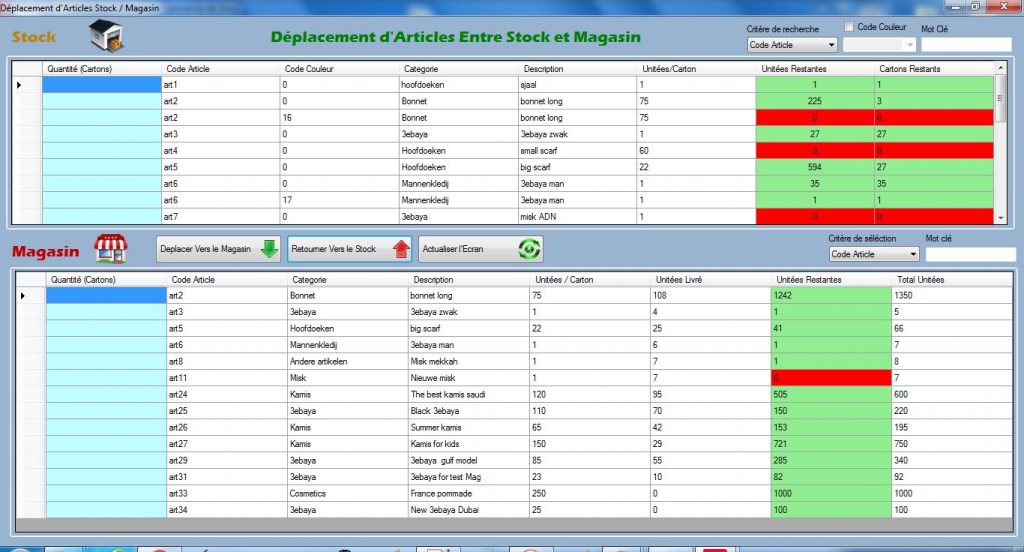Viewport: 1024px width, 552px height.
Task: Click the Stock warehouse icon
Action: 106,36
